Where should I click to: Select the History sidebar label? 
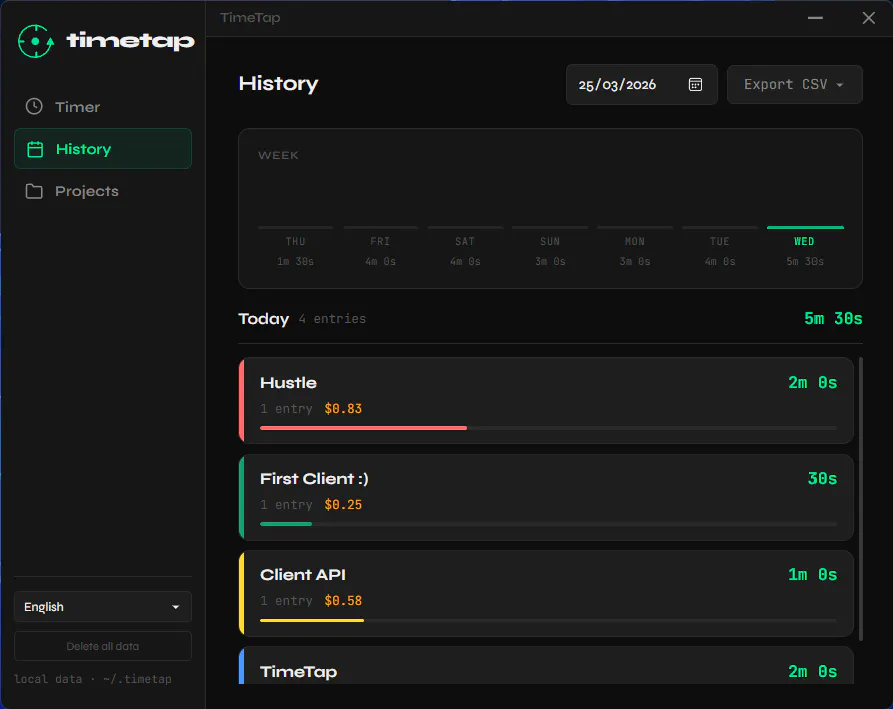click(83, 149)
